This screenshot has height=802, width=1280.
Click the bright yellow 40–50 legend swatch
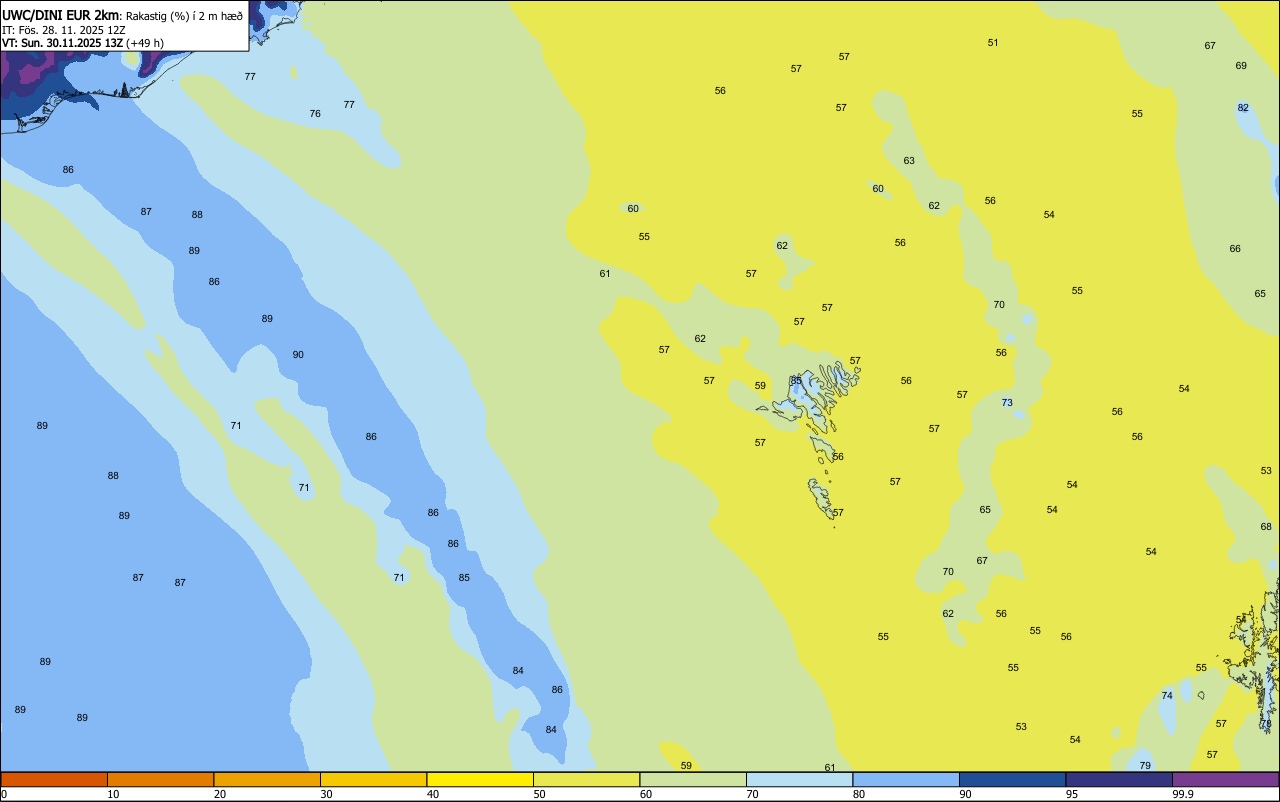[x=480, y=779]
